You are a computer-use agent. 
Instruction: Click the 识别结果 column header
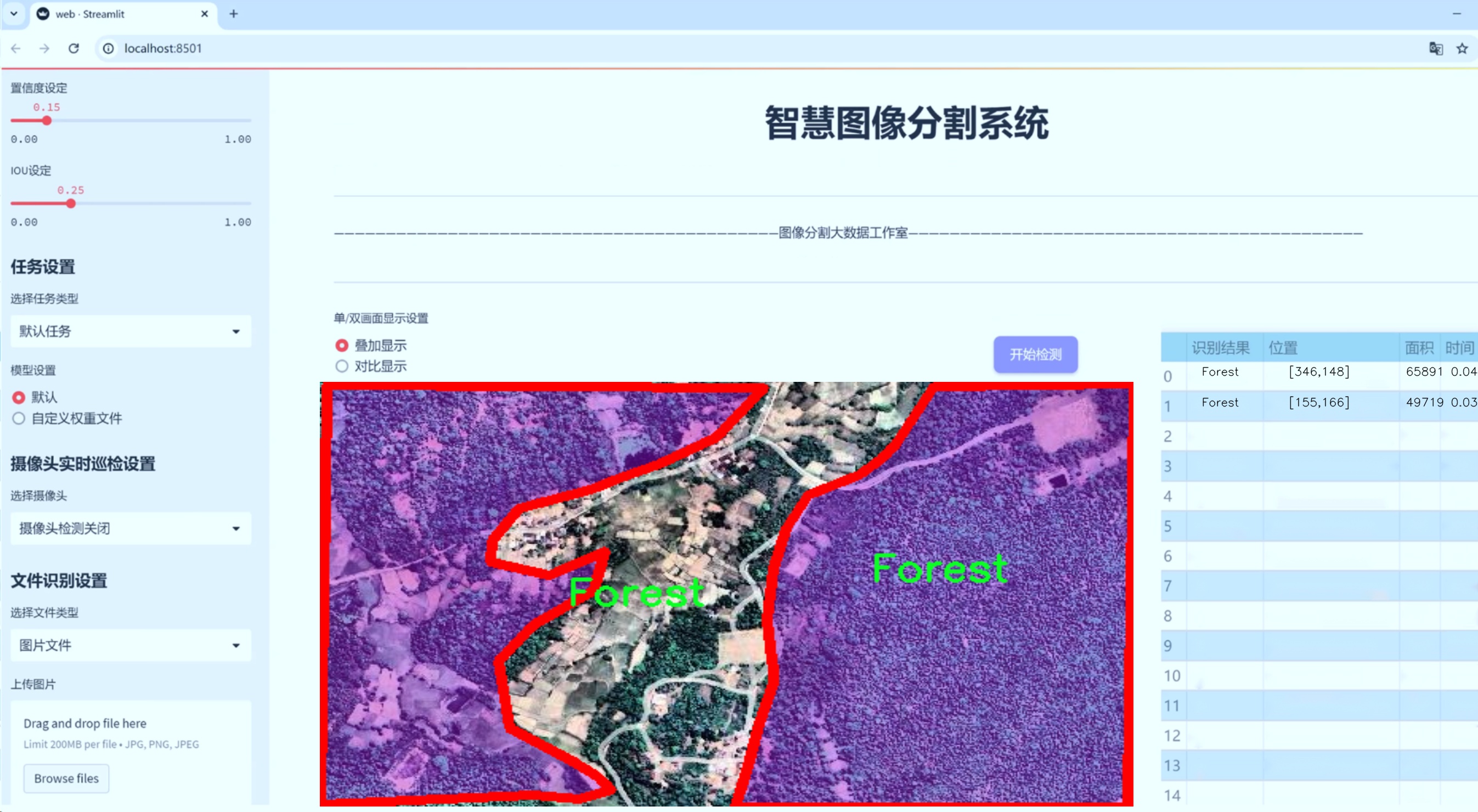coord(1220,348)
